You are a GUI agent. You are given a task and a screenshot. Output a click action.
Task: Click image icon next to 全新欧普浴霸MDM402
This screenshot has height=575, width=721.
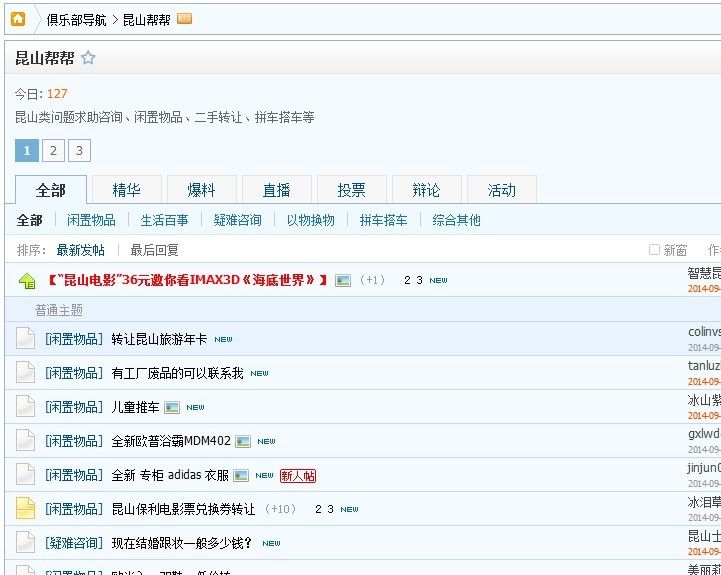[x=243, y=441]
